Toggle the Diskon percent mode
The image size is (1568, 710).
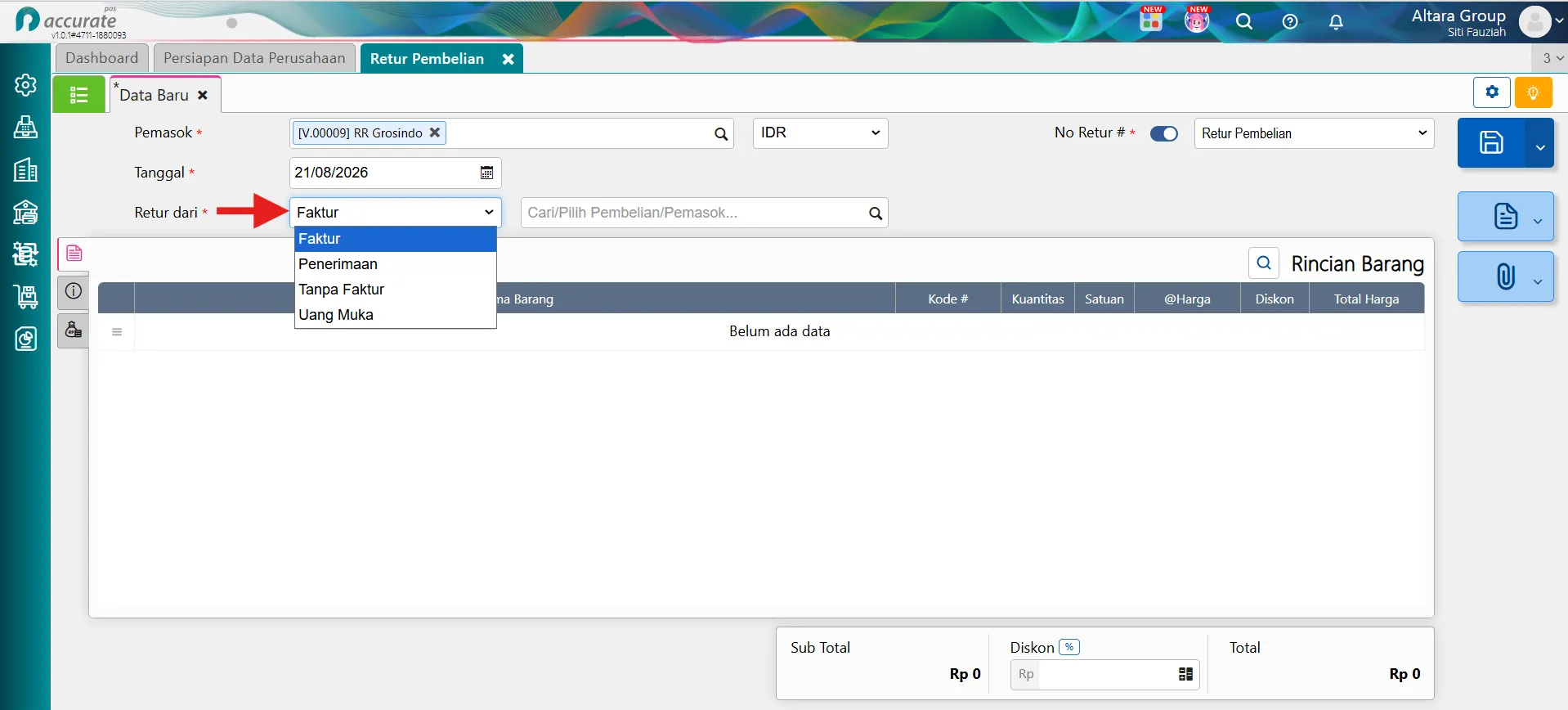pos(1069,647)
